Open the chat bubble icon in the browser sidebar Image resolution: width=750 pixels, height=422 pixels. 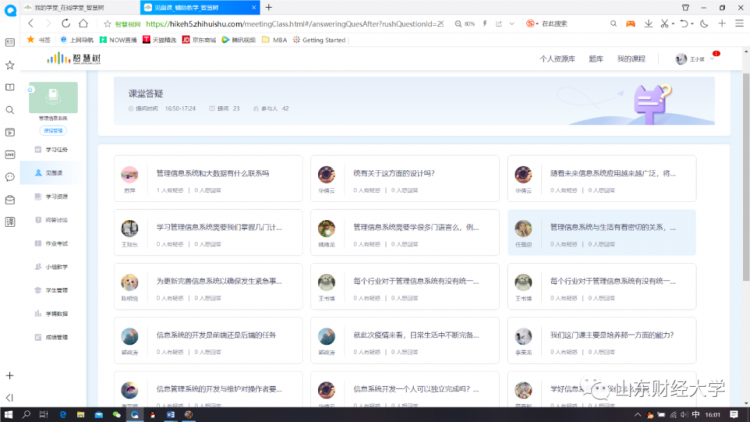[x=10, y=177]
